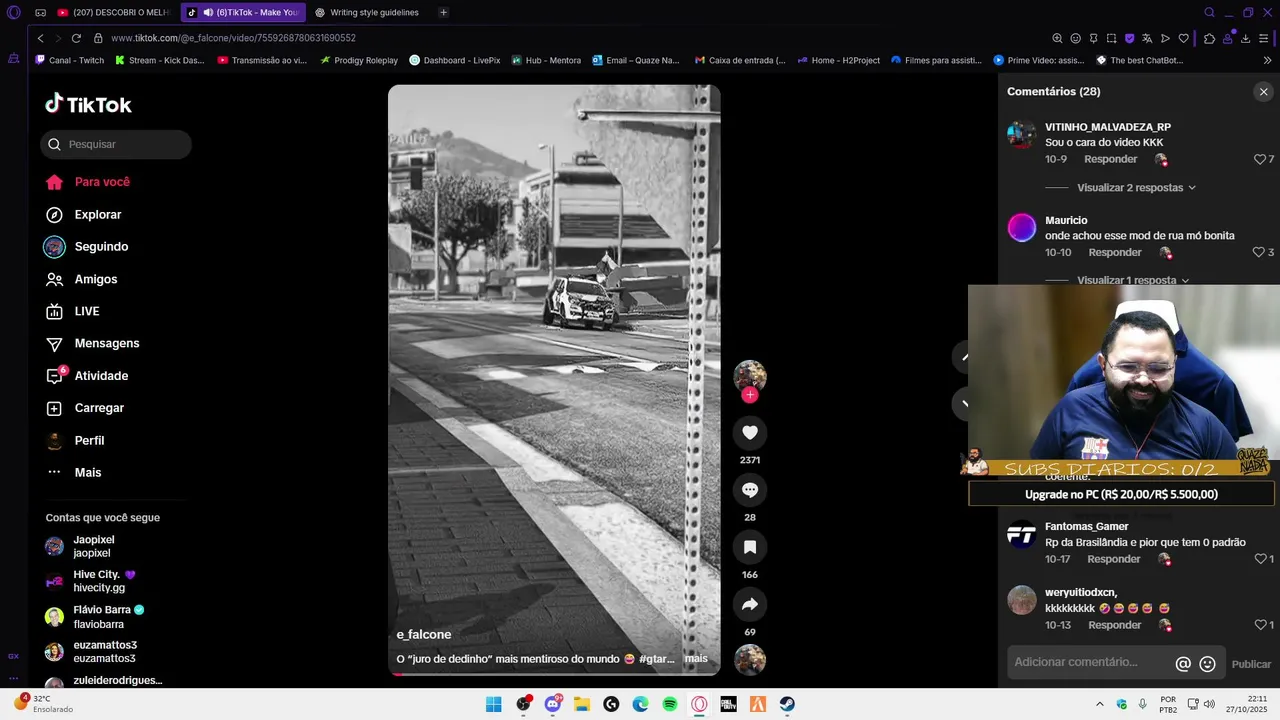Close the Comentários panel

coord(1263,92)
